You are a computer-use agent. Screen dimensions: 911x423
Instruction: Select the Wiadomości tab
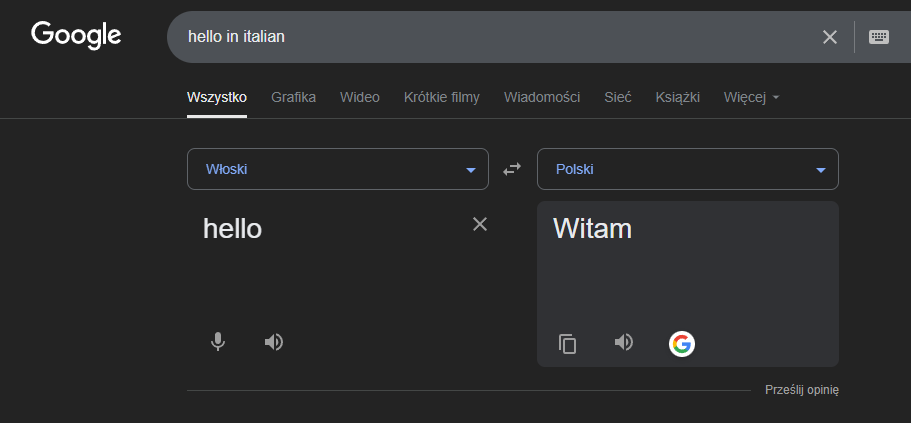[x=542, y=98]
